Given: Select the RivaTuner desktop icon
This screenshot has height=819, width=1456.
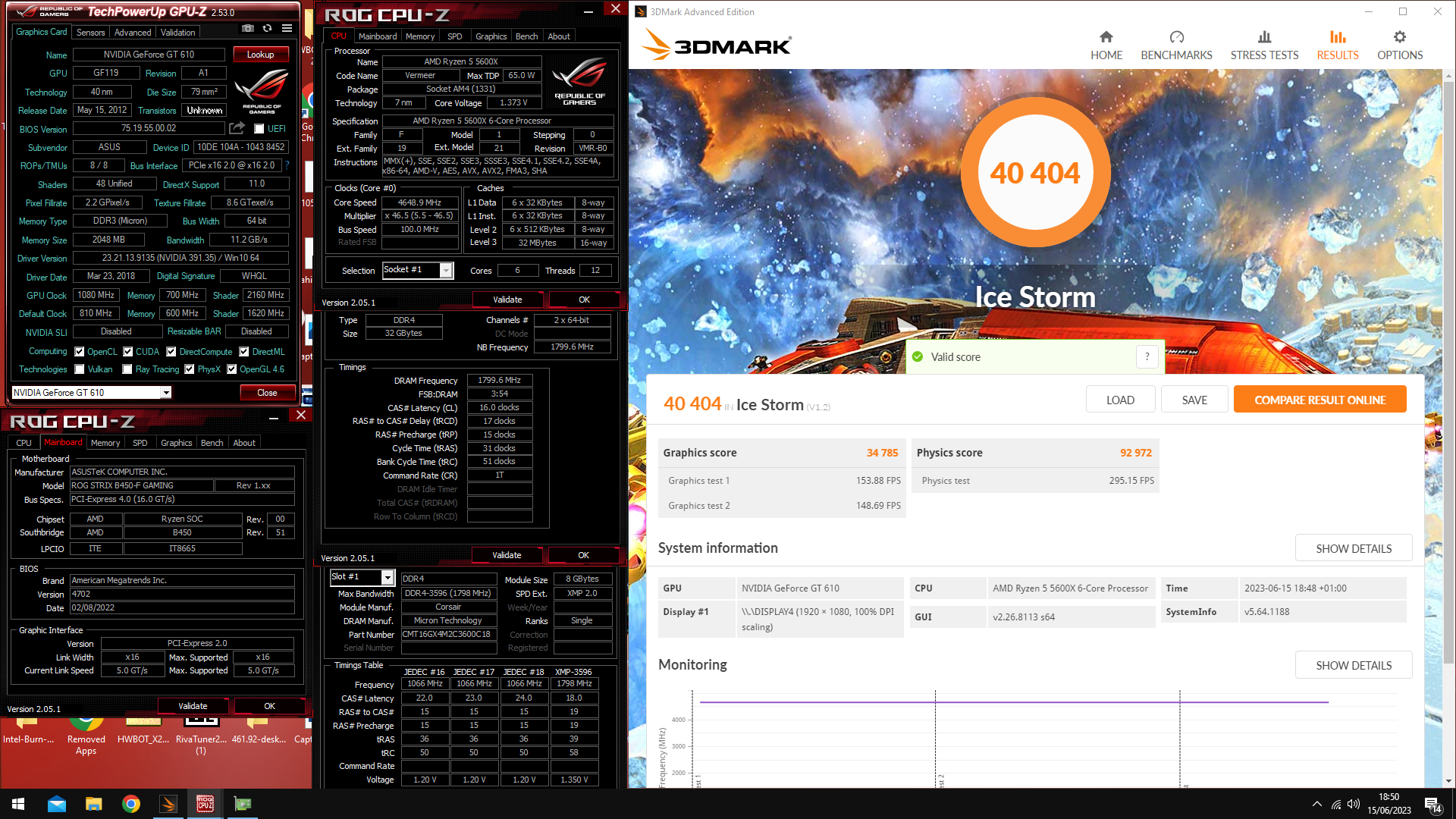Looking at the screenshot, I should (201, 738).
